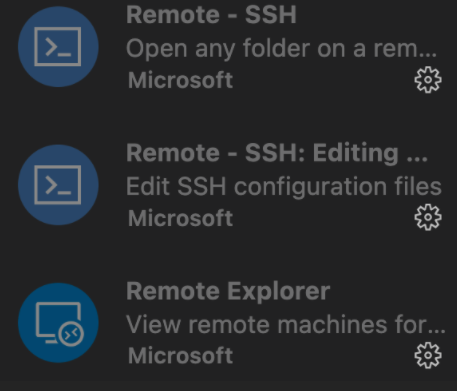The width and height of the screenshot is (457, 391).
Task: Click Microsoft publisher under Remote Explorer
Action: click(180, 356)
